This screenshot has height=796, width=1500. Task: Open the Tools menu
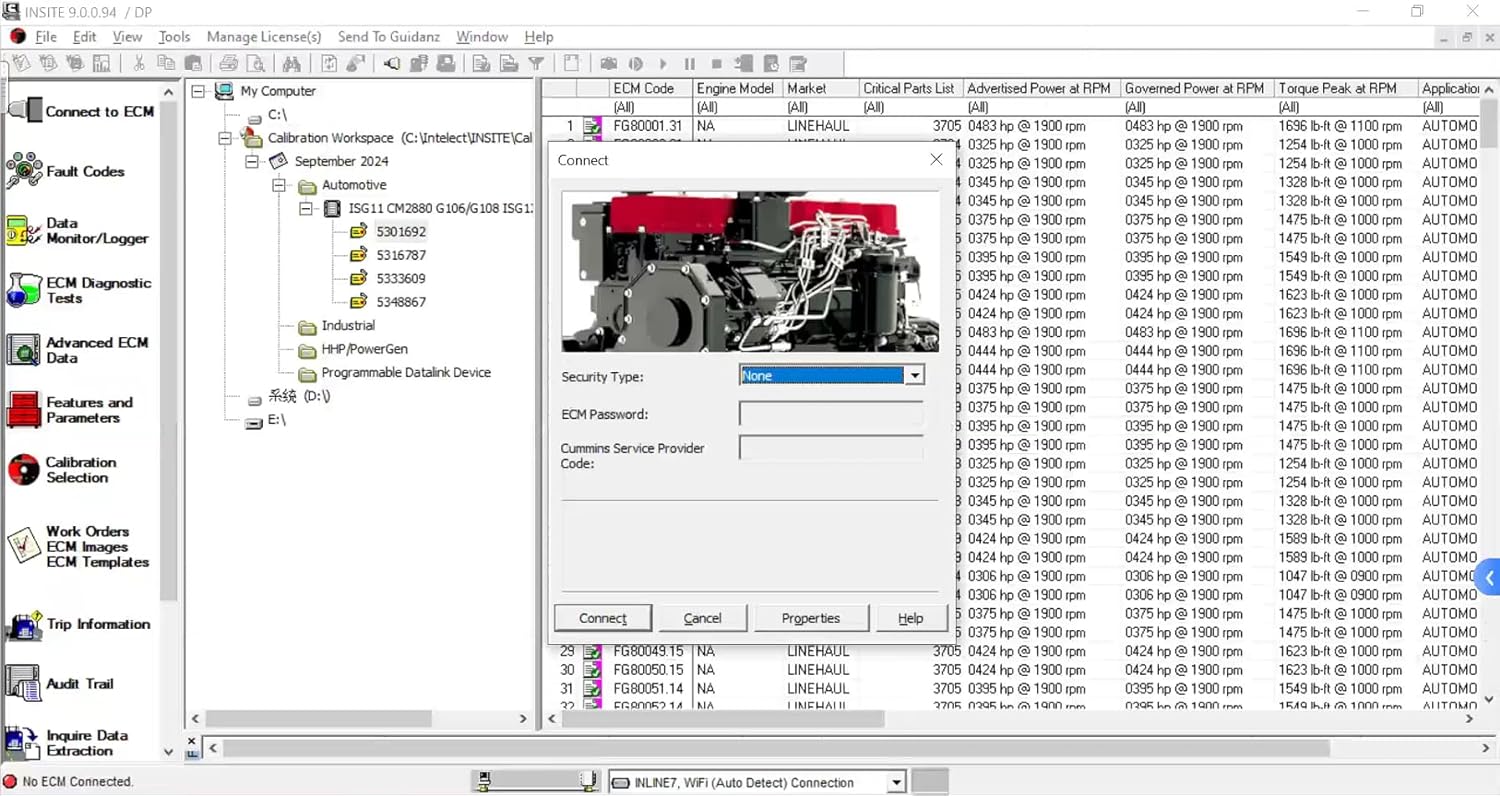(174, 36)
